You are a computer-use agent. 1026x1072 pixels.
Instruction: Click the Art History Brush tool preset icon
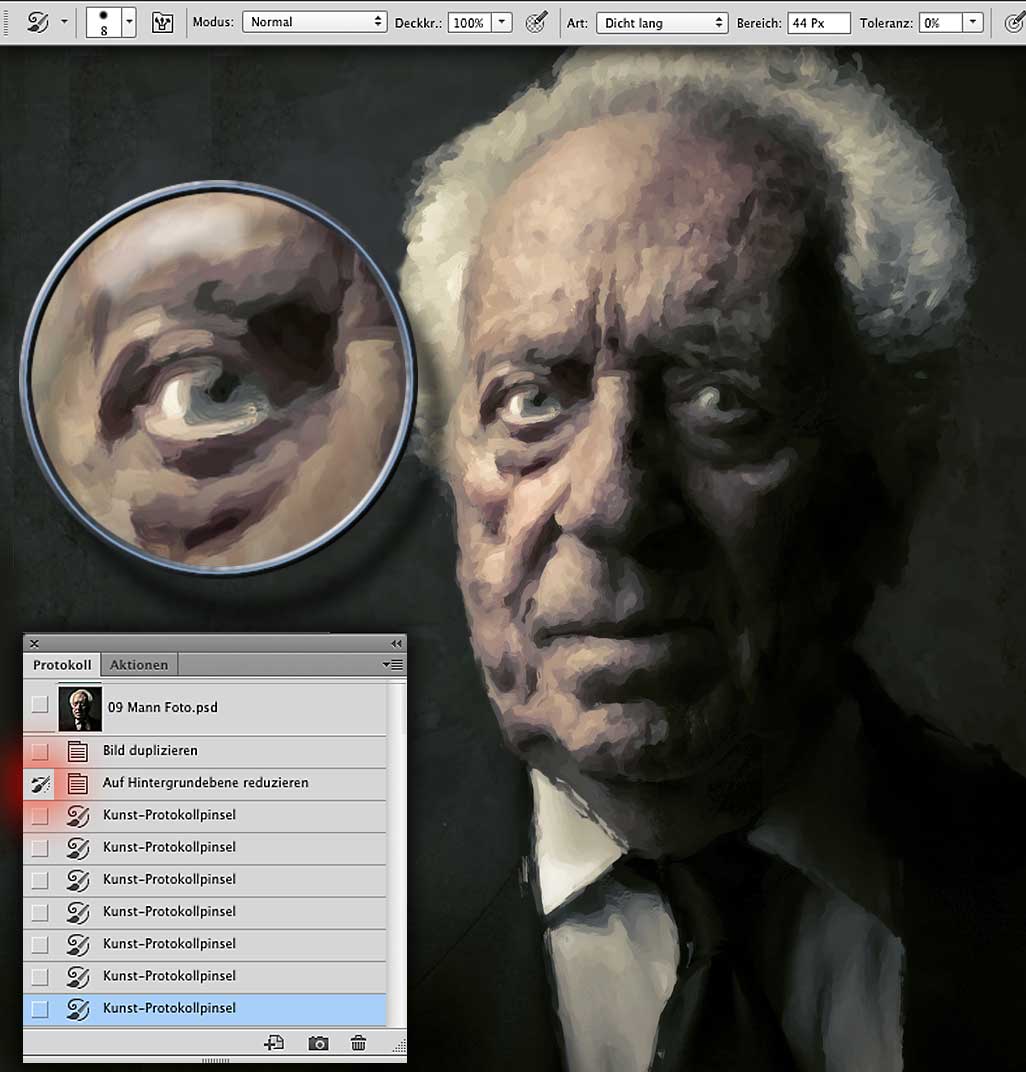pyautogui.click(x=38, y=22)
